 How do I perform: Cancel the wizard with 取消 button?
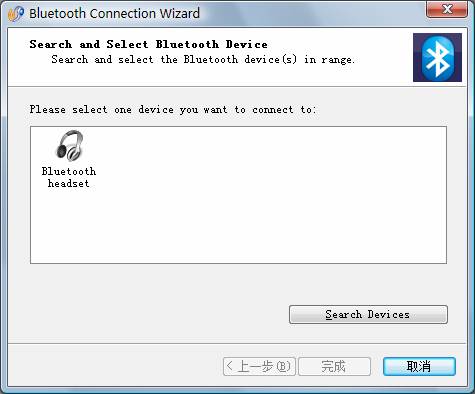pyautogui.click(x=419, y=366)
